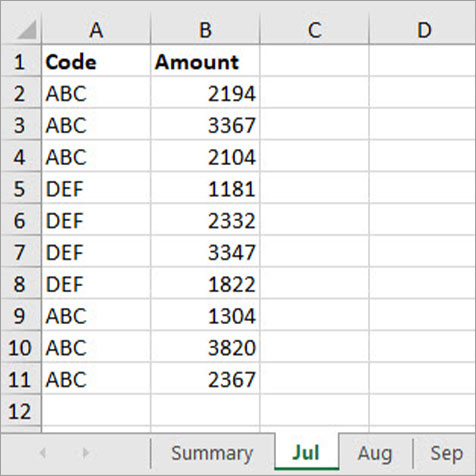Select empty cell A12
The image size is (476, 476).
(96, 410)
